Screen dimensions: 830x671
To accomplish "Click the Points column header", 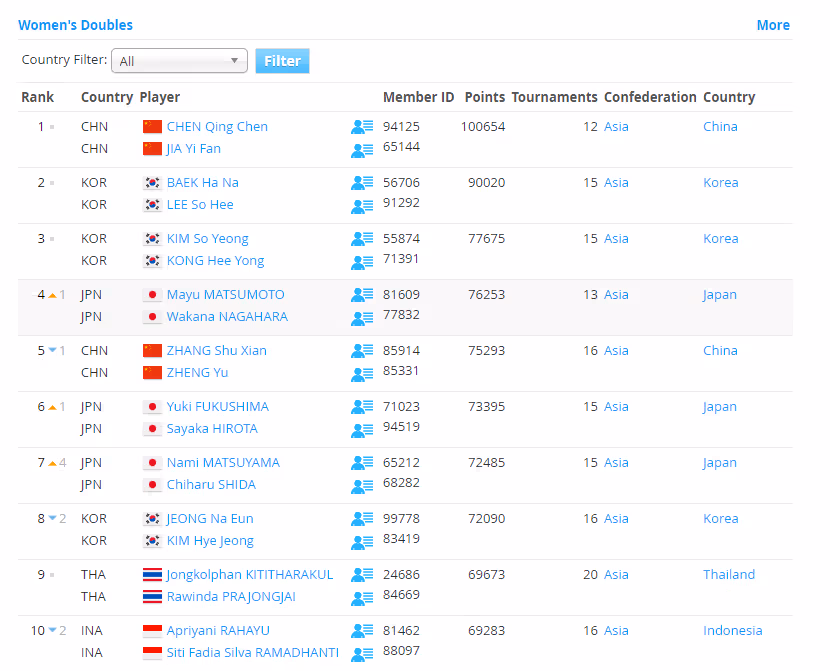I will coord(484,97).
